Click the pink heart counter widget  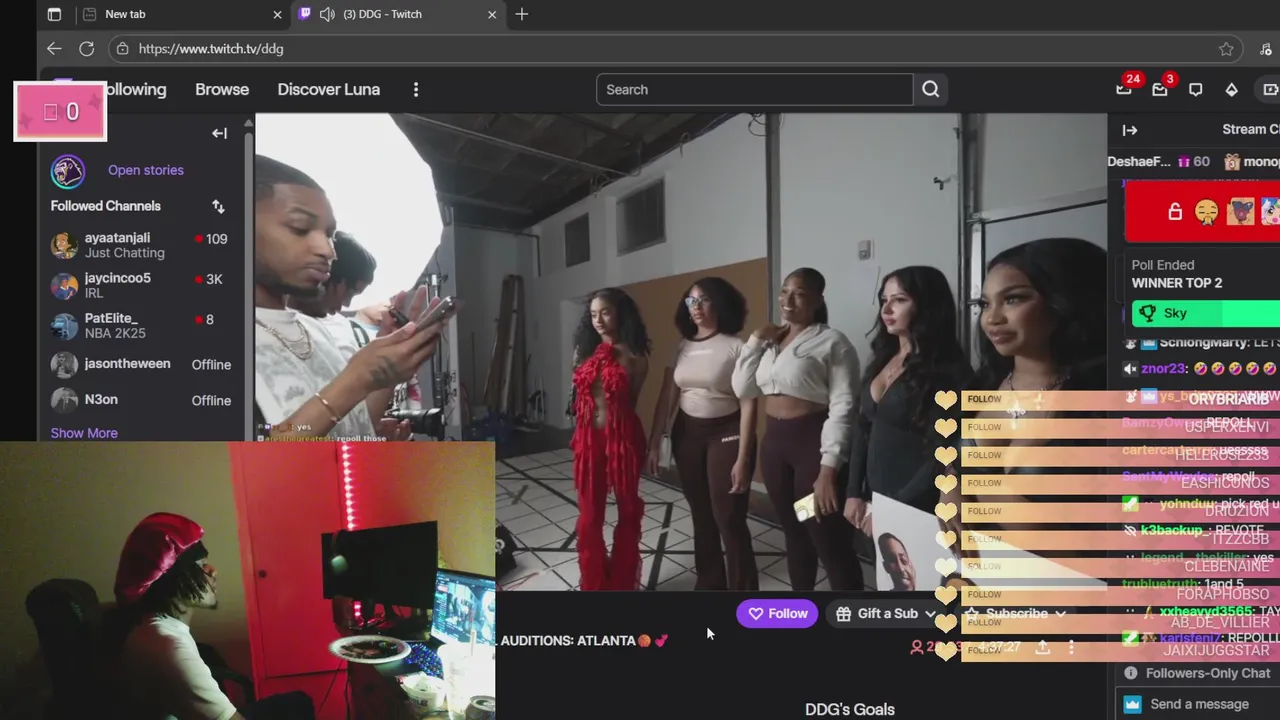click(x=60, y=111)
